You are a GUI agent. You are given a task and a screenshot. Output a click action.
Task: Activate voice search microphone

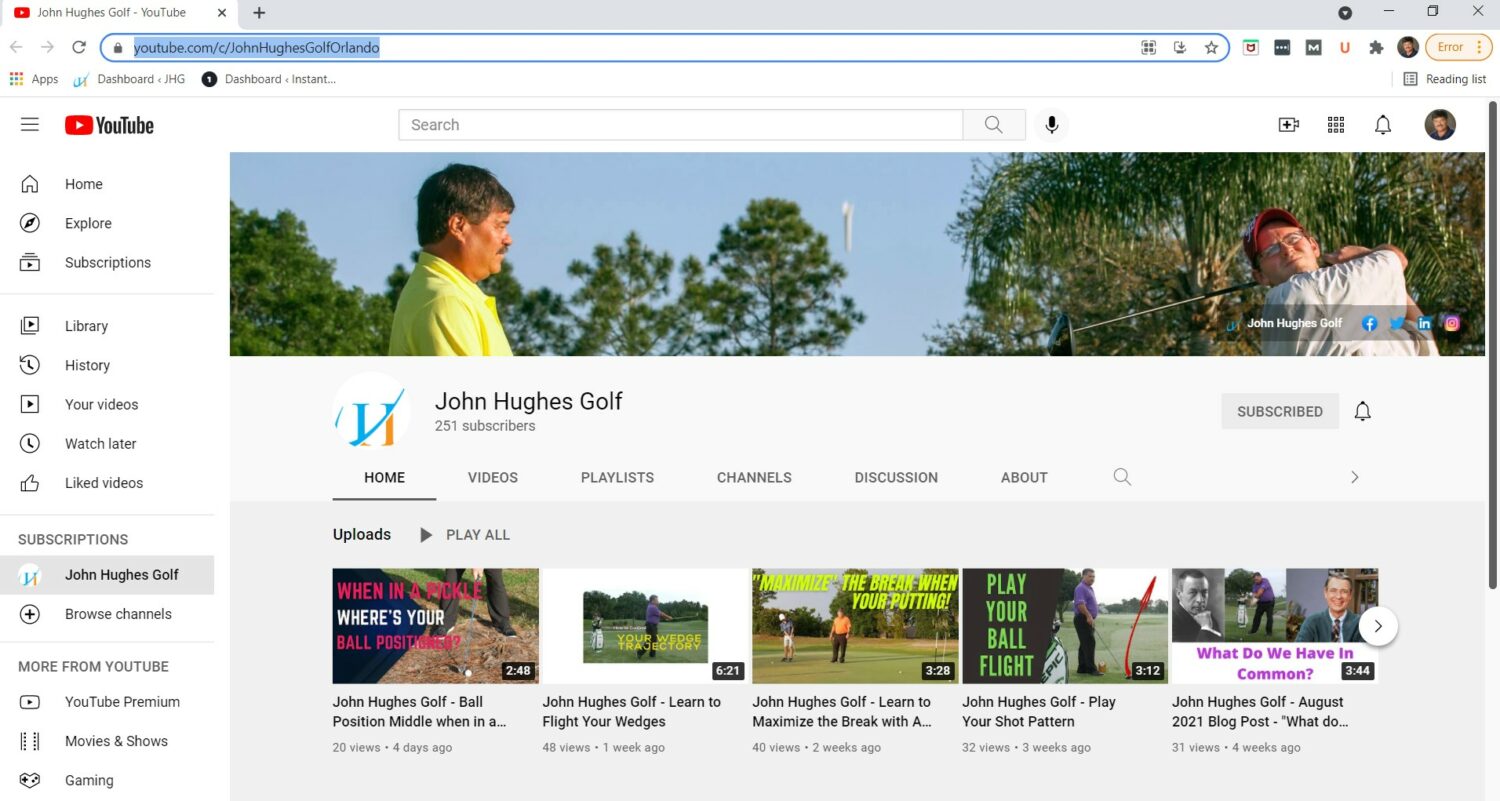tap(1051, 125)
